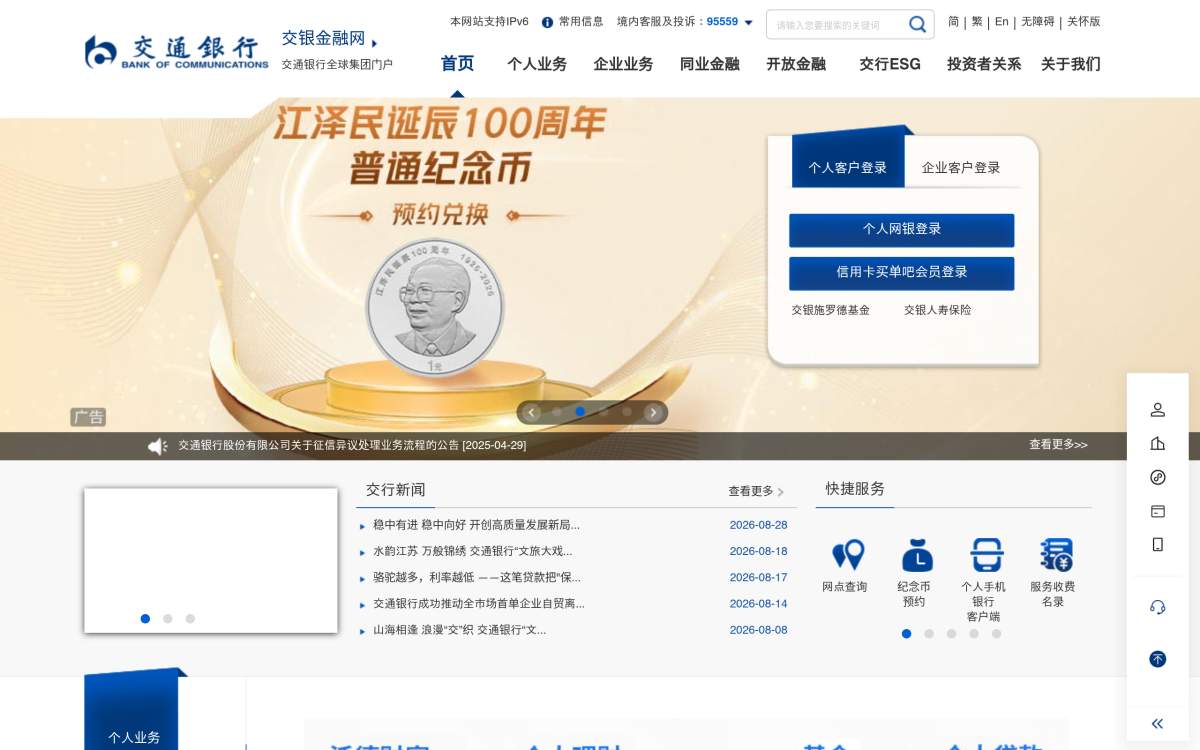Select second dot under 快捷服务
The height and width of the screenshot is (750, 1200).
pos(929,634)
